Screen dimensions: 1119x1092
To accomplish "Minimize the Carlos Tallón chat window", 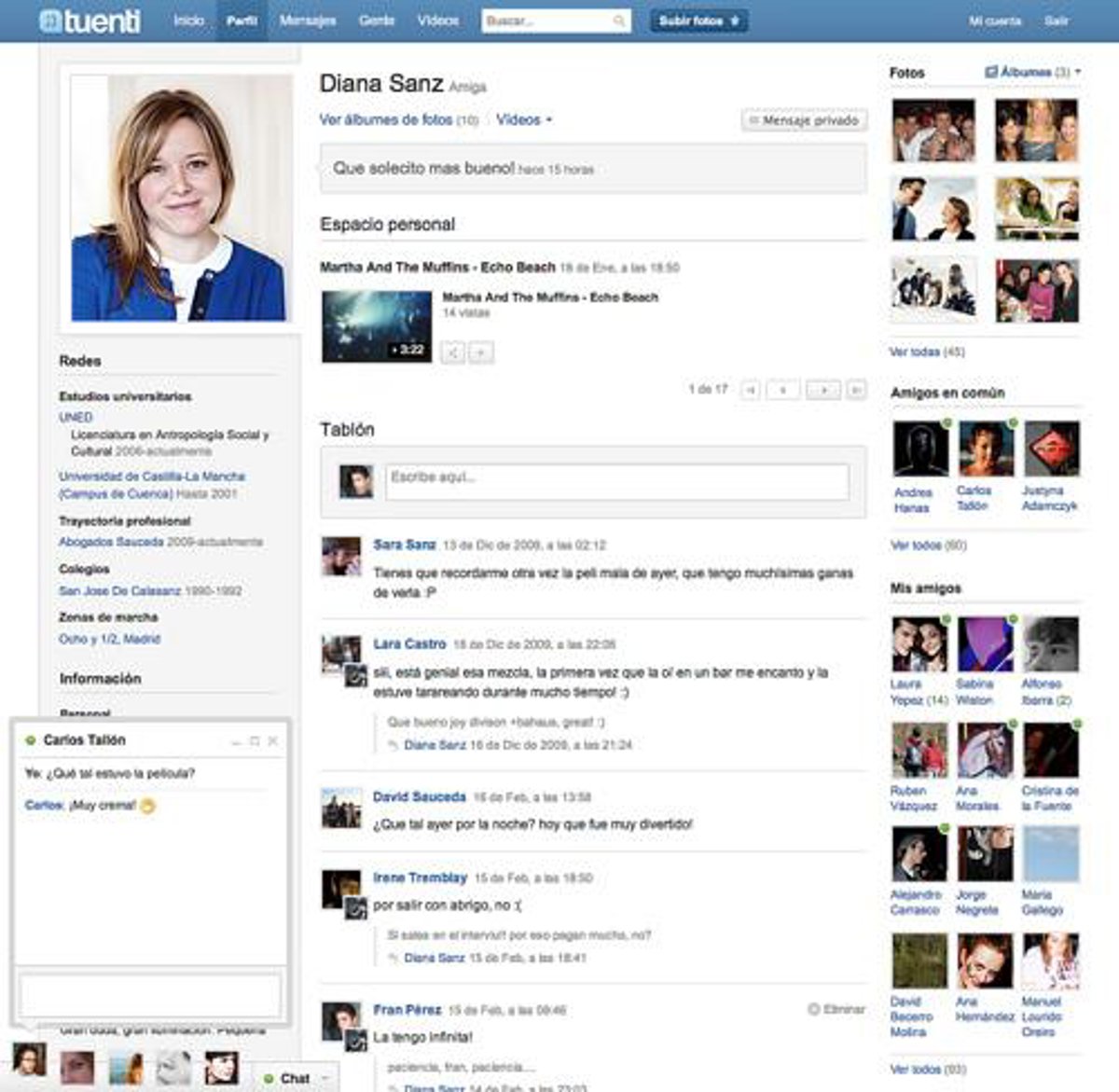I will click(x=236, y=740).
